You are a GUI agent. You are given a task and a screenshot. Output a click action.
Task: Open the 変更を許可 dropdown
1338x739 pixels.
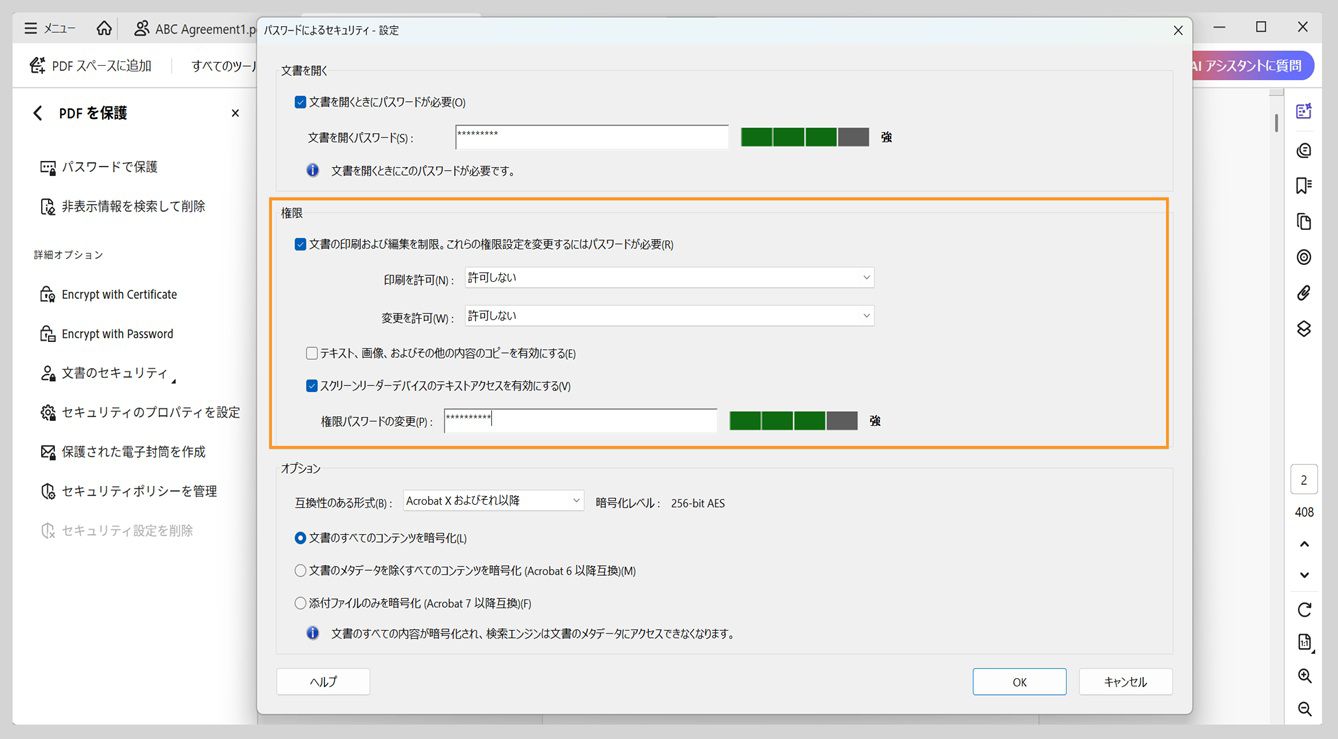[x=669, y=316]
